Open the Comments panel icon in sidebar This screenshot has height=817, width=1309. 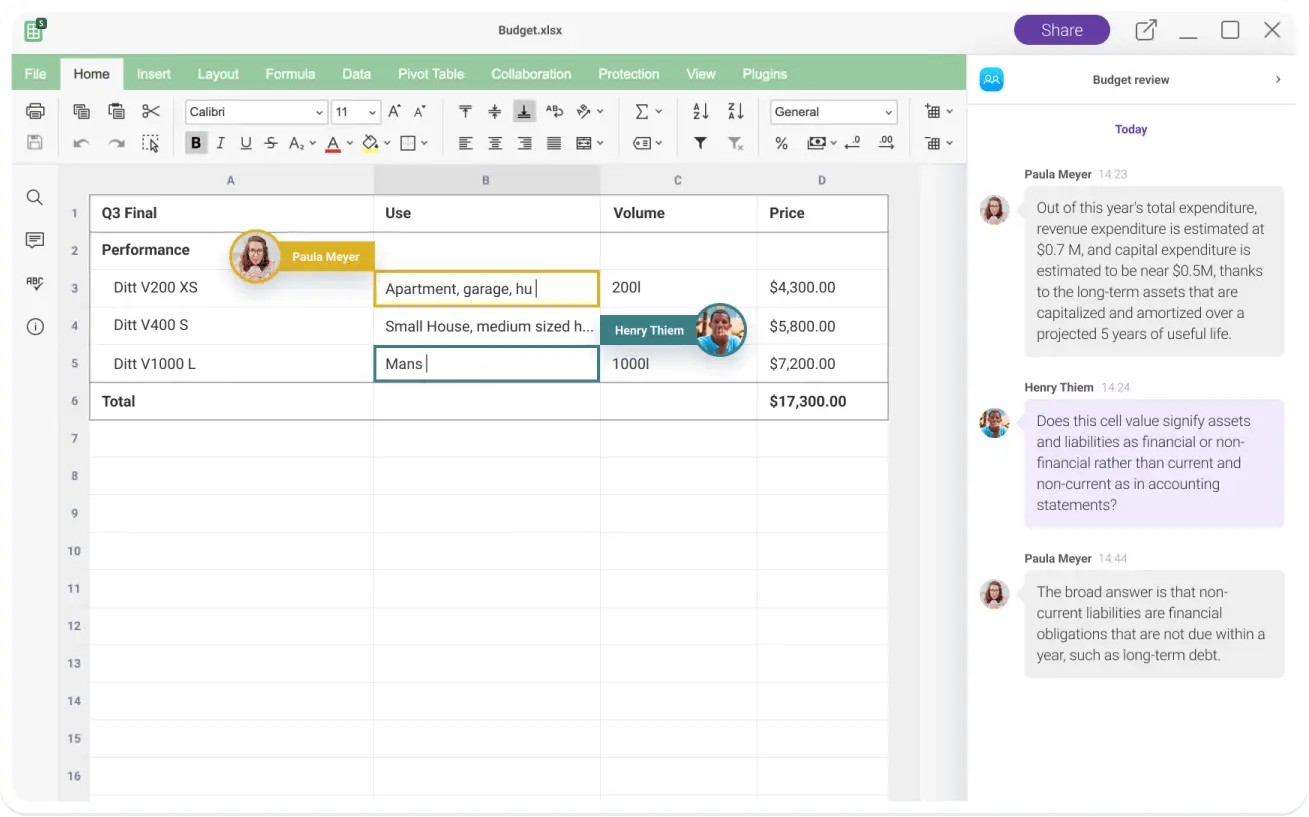click(x=34, y=239)
